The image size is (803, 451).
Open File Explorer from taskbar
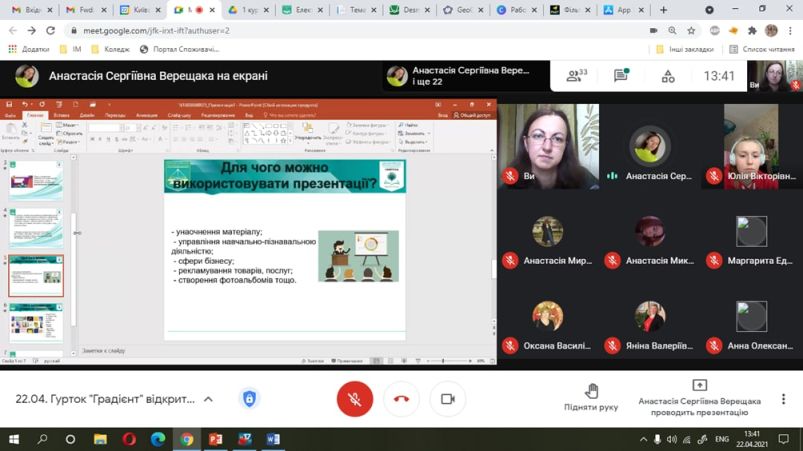(100, 439)
